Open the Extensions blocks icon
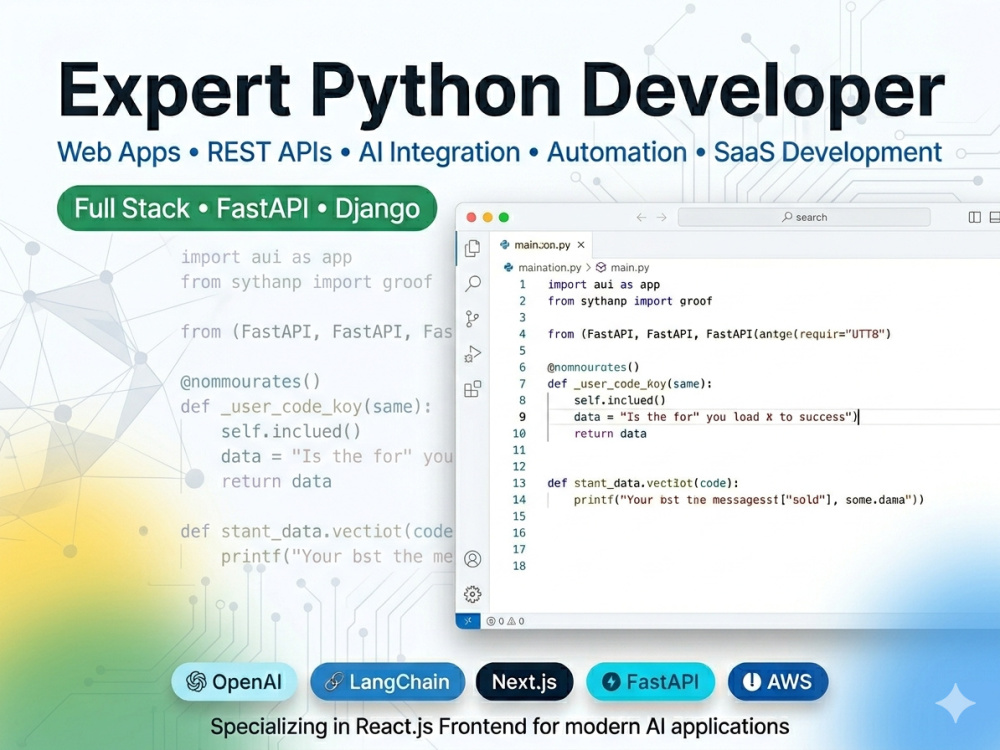The height and width of the screenshot is (750, 1000). pyautogui.click(x=473, y=389)
